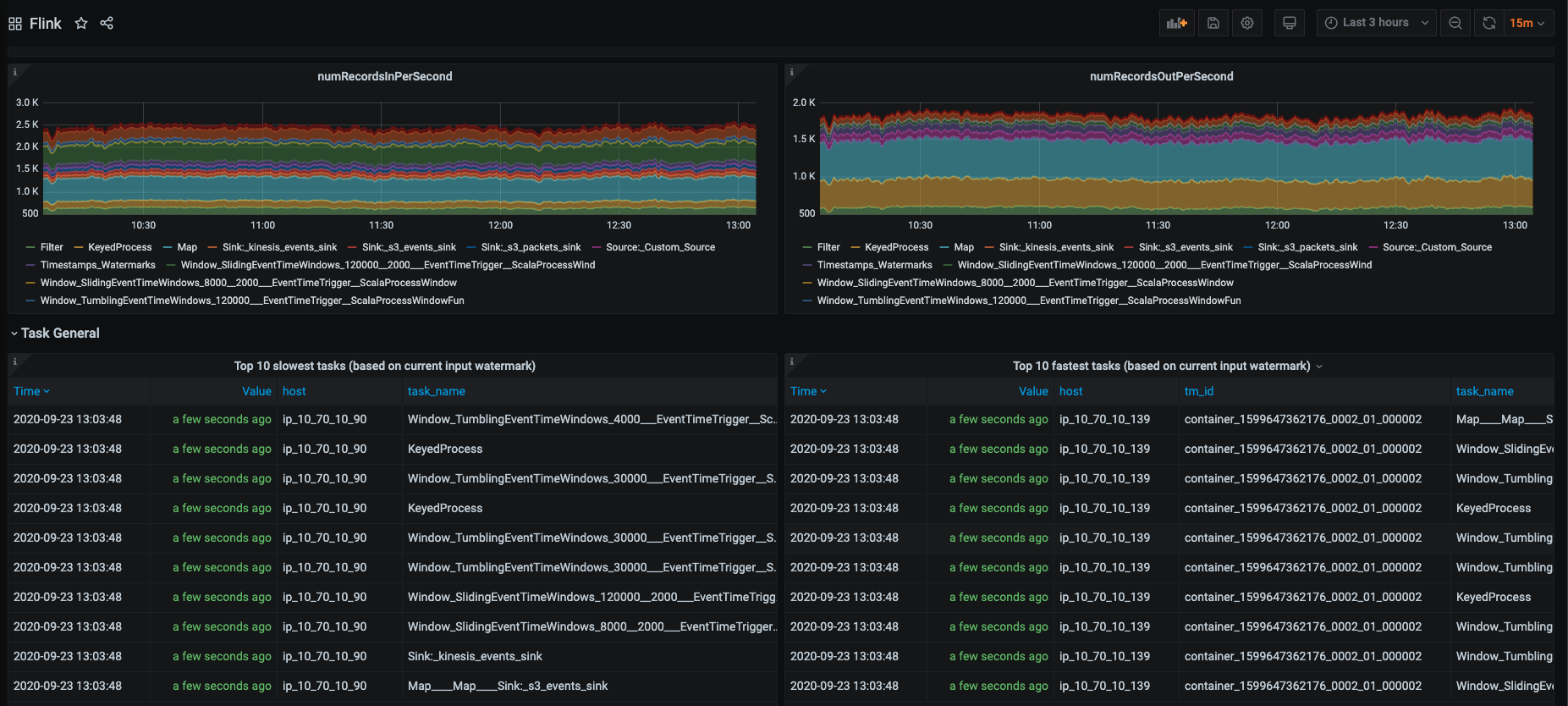Viewport: 1568px width, 706px height.
Task: Star the Flink dashboard
Action: pyautogui.click(x=81, y=24)
